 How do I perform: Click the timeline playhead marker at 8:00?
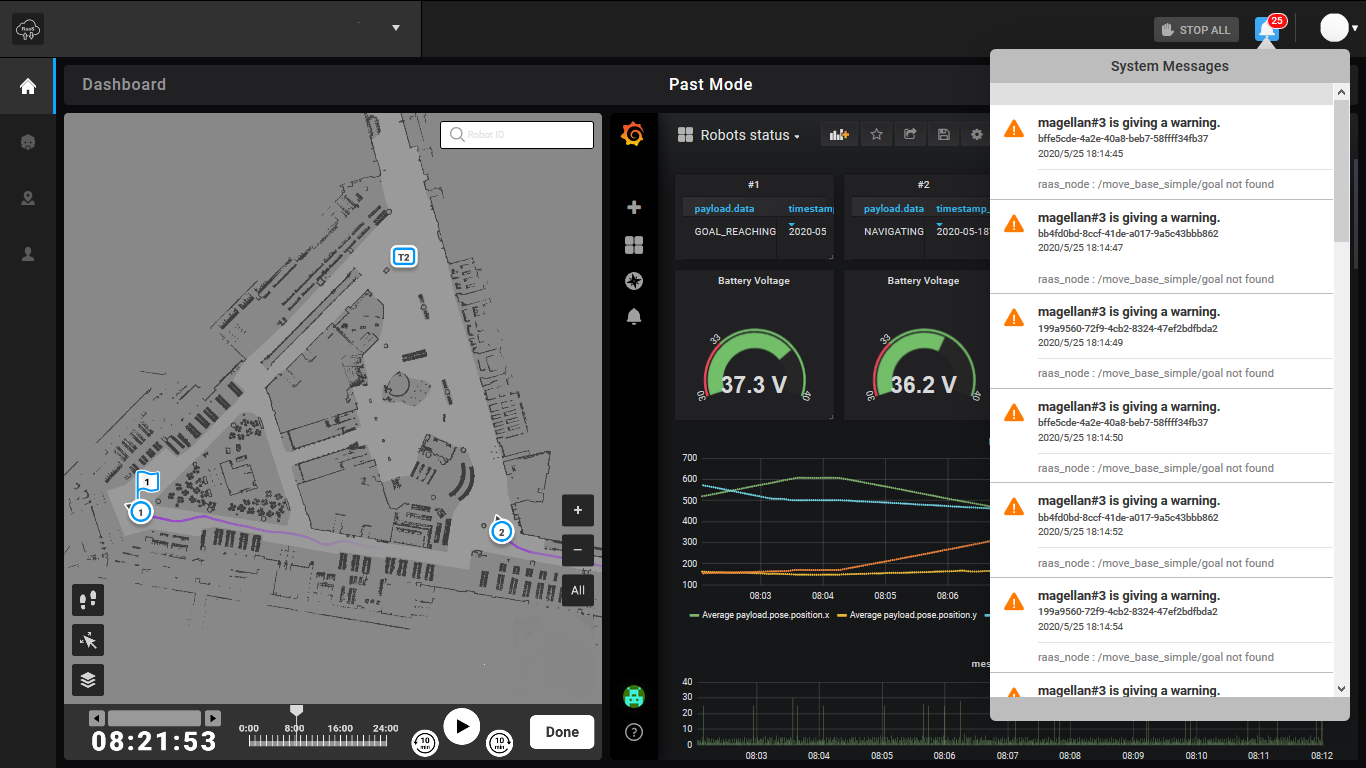point(296,712)
